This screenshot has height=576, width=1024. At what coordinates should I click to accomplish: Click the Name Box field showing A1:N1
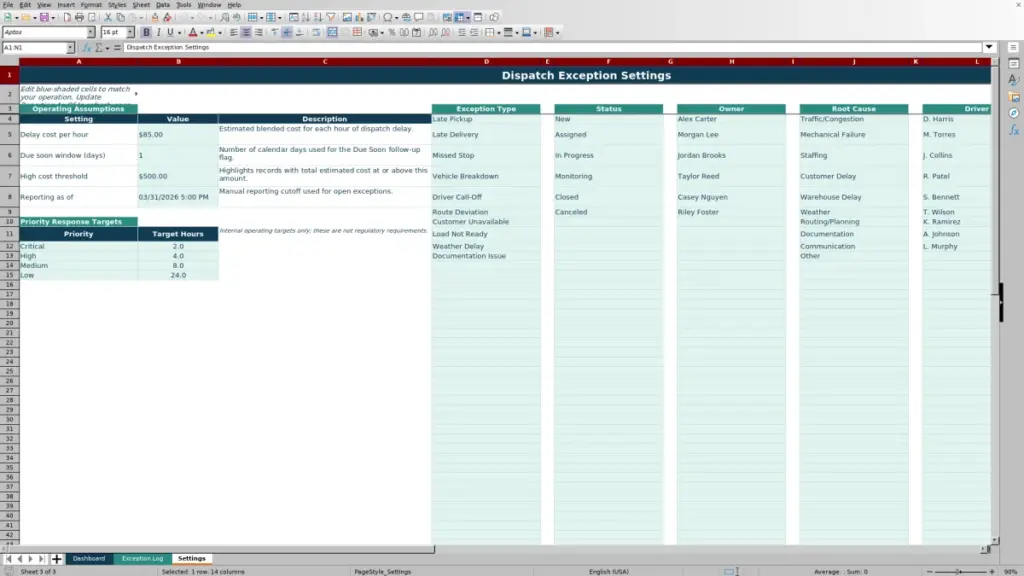point(34,48)
